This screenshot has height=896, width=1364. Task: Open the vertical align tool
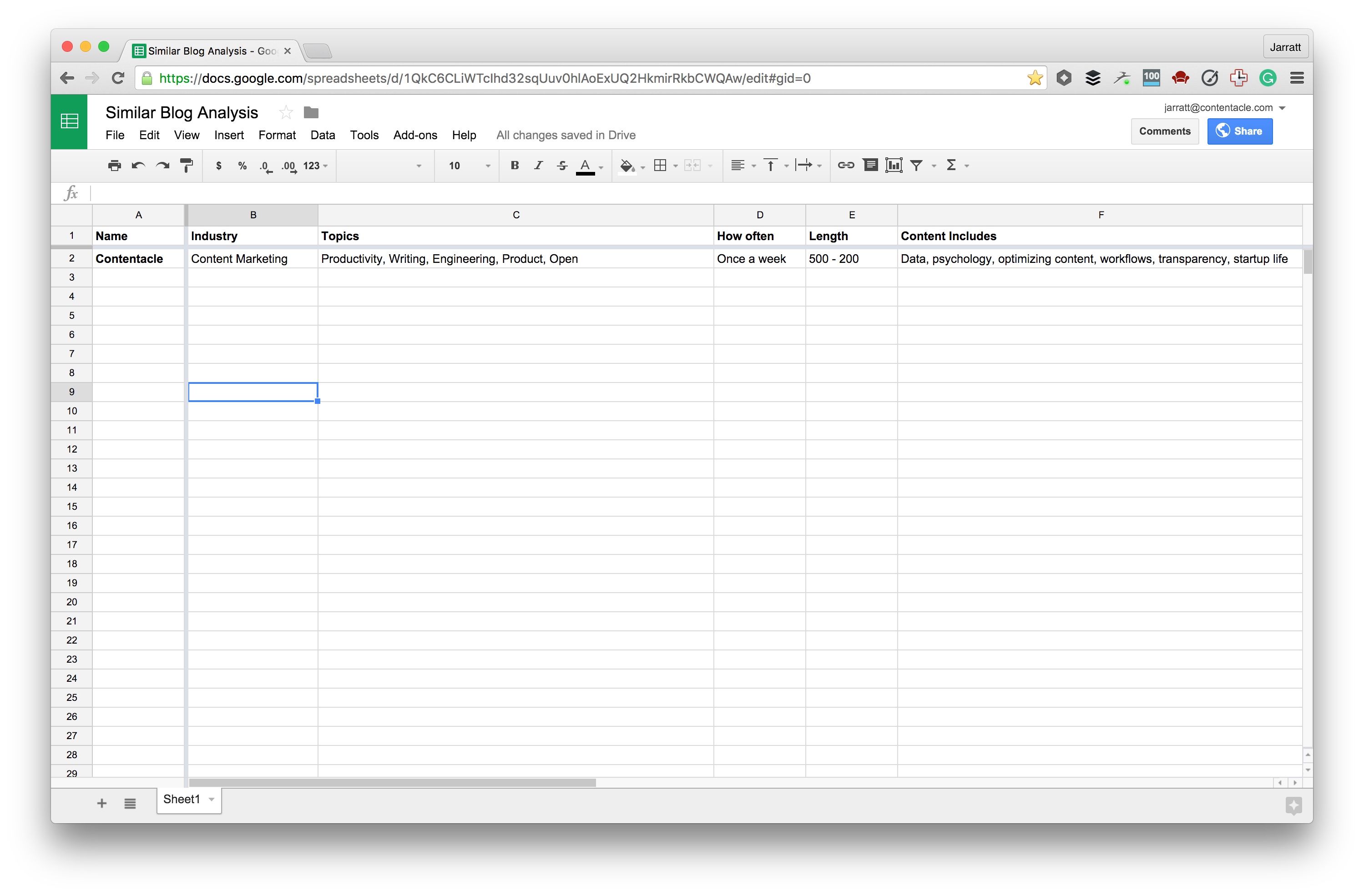[x=771, y=166]
